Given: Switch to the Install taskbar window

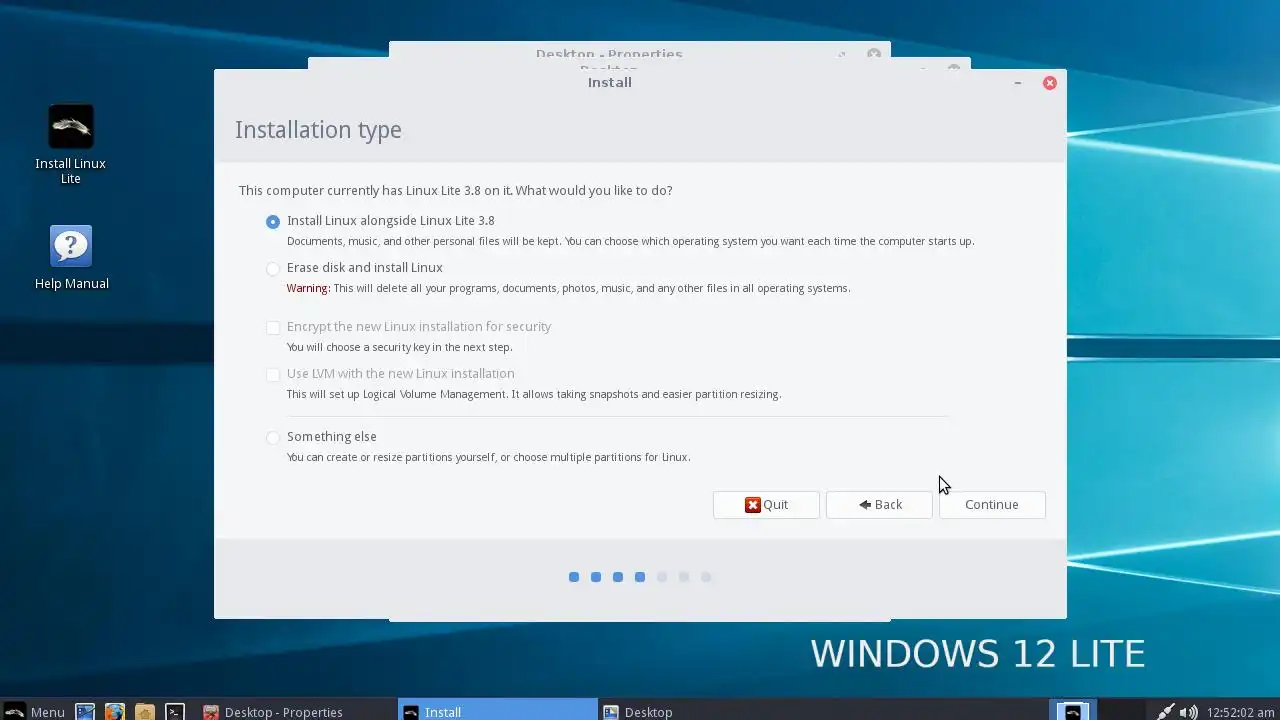Looking at the screenshot, I should click(x=496, y=711).
